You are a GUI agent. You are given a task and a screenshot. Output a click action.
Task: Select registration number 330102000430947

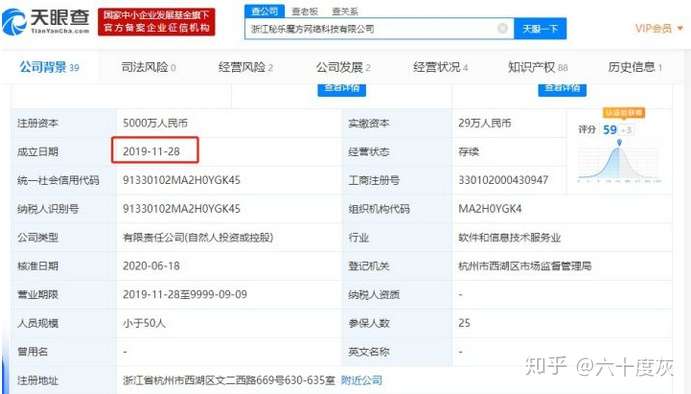point(503,180)
